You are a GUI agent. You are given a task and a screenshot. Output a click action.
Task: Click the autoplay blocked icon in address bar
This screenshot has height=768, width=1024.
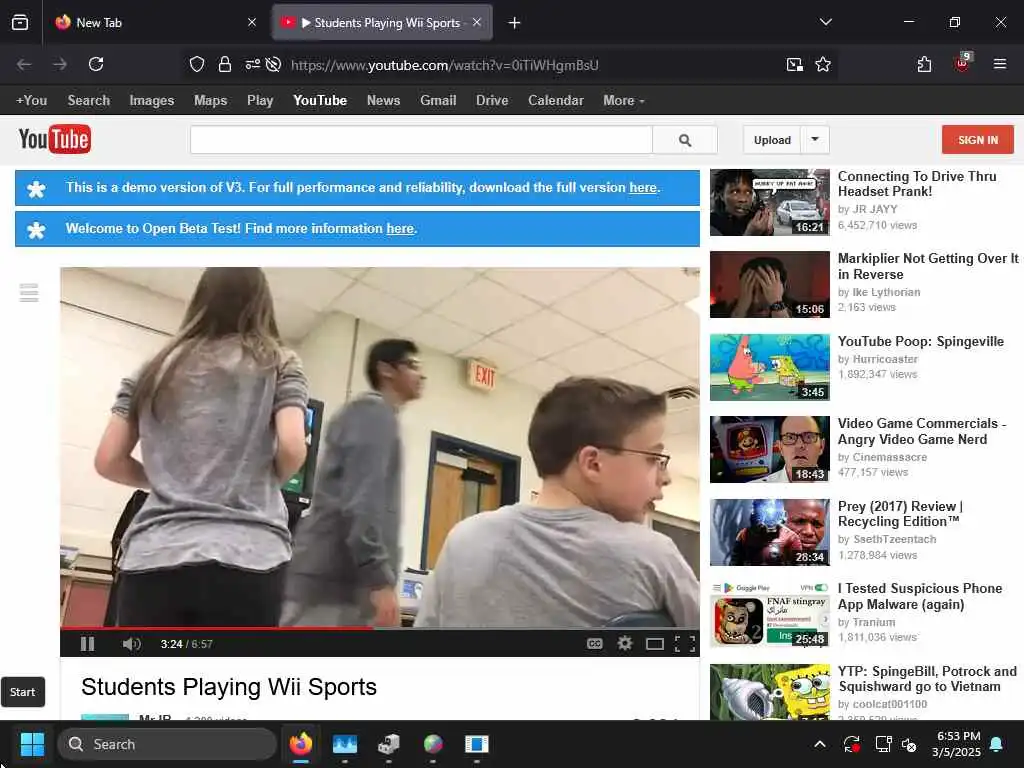[274, 64]
